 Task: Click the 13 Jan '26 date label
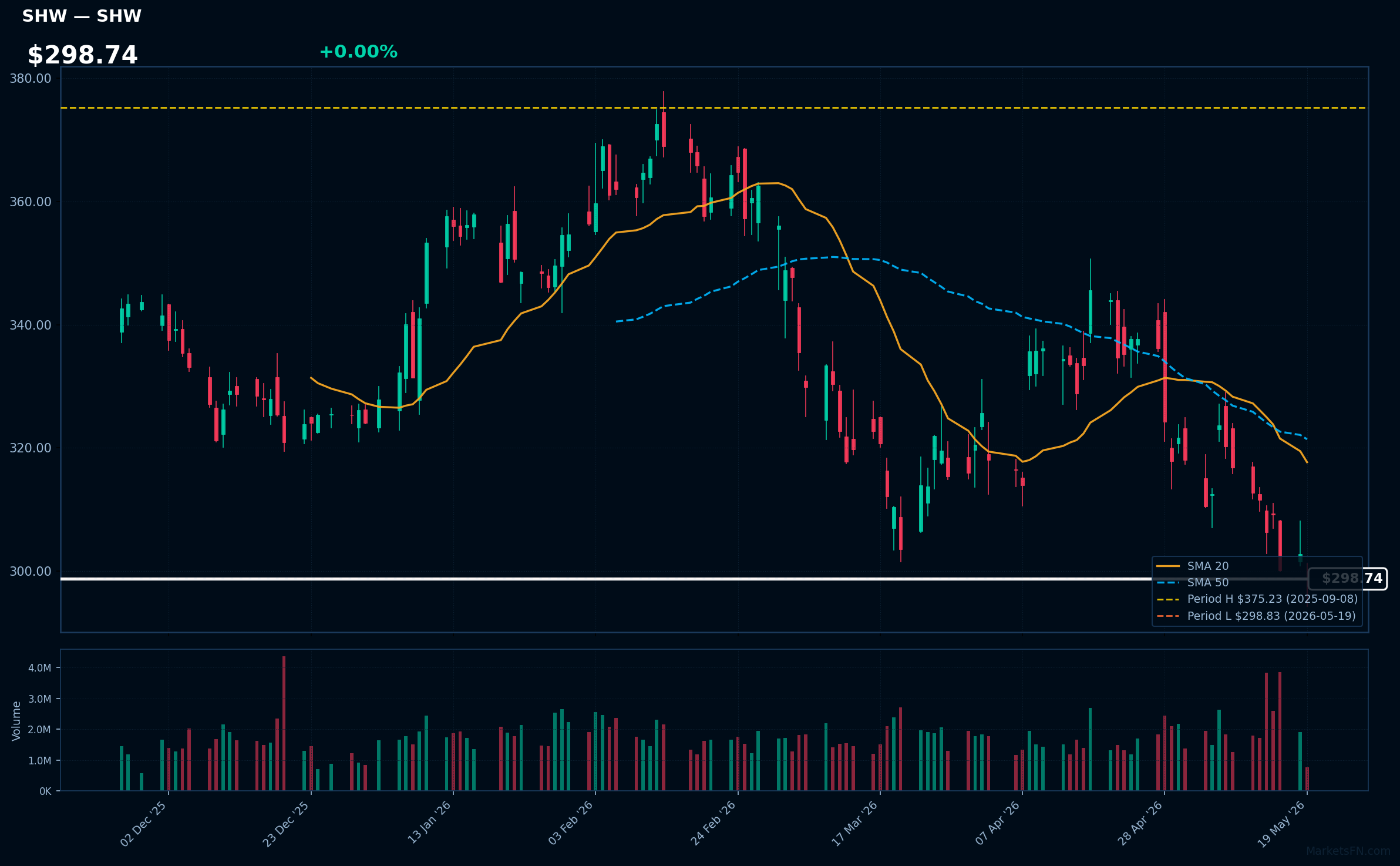pos(429,823)
